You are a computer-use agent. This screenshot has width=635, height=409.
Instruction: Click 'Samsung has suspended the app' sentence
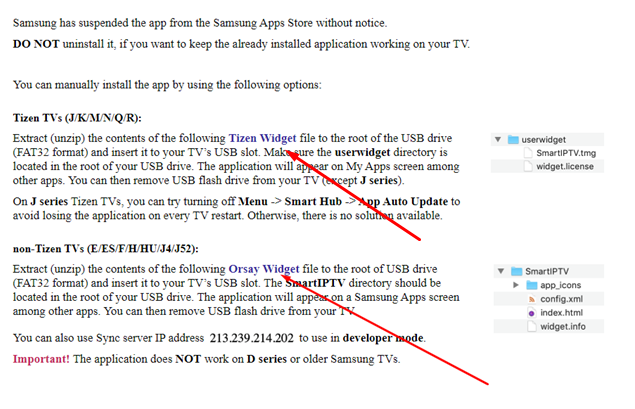click(x=200, y=23)
